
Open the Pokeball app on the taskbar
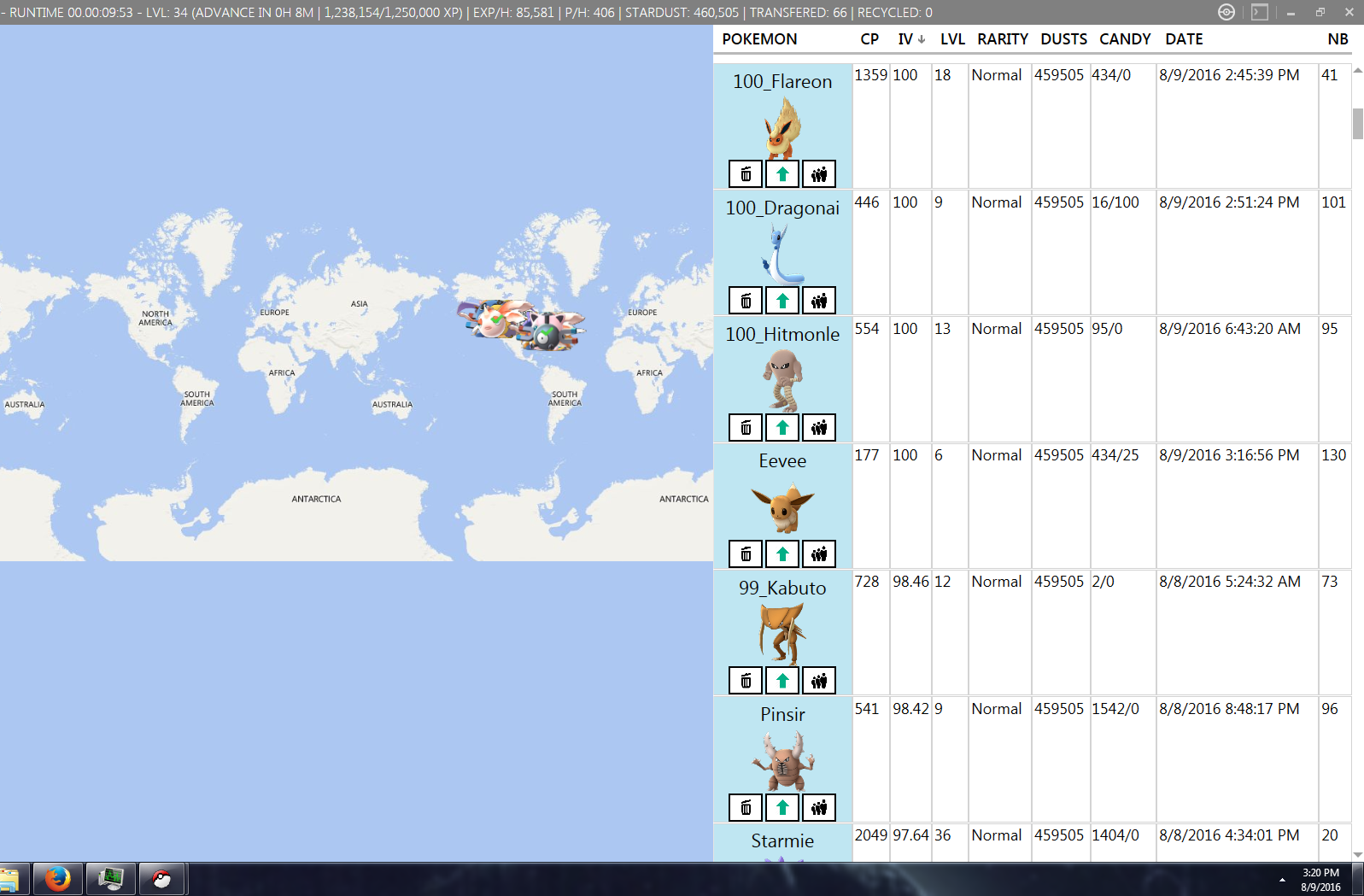161,879
